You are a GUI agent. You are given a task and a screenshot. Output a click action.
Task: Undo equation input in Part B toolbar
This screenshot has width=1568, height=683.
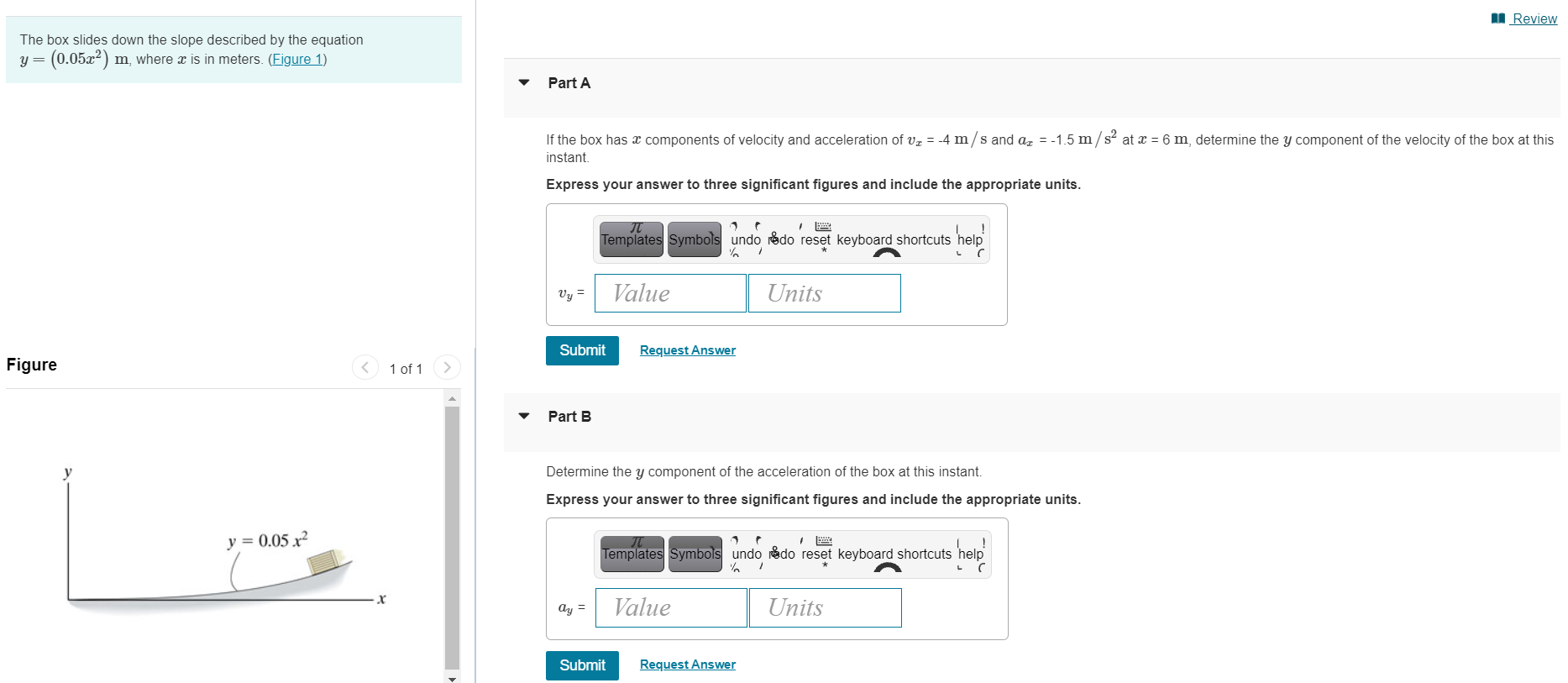746,554
